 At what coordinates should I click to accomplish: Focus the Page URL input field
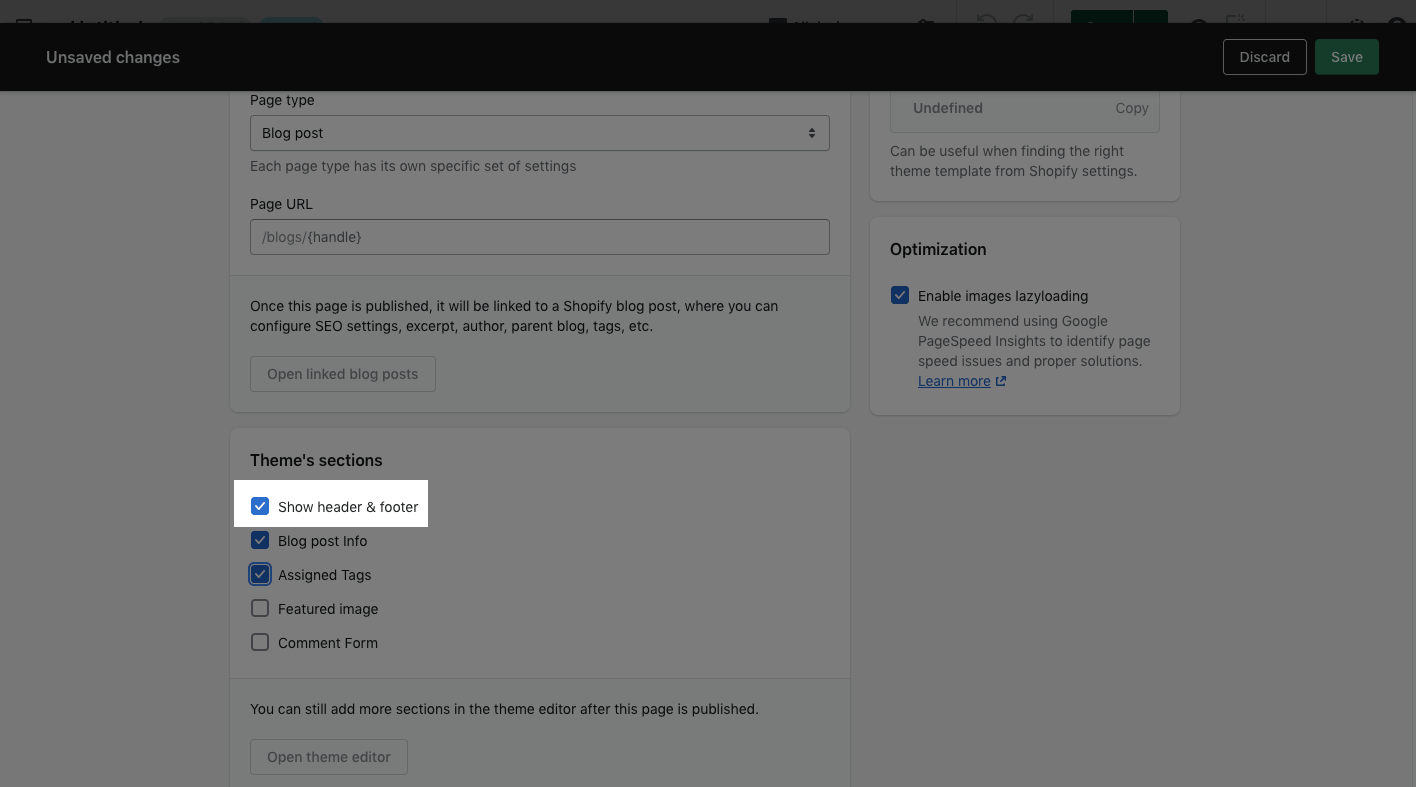click(539, 237)
